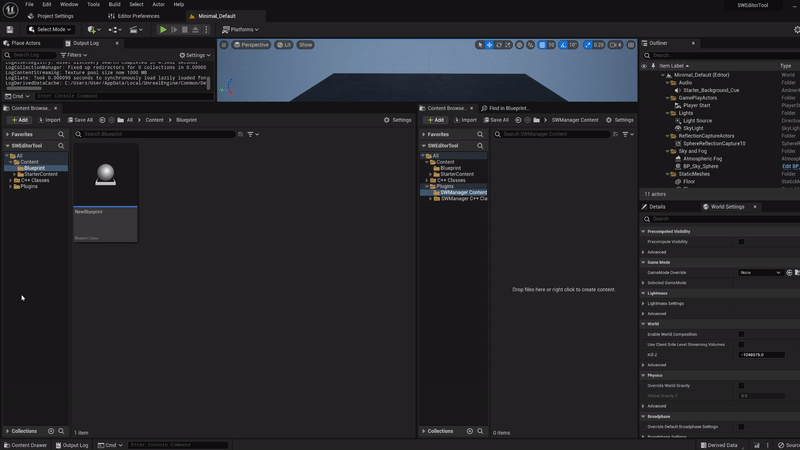
Task: Open the Cmd dropdown in Output Log panel
Action: point(17,96)
